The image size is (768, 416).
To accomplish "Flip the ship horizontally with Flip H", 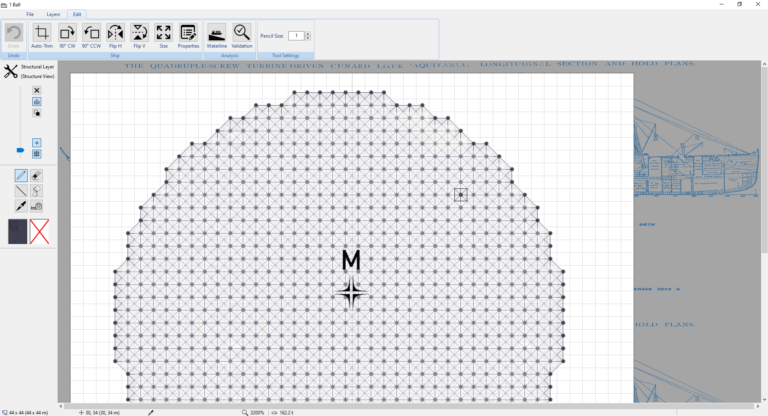I will [x=115, y=36].
